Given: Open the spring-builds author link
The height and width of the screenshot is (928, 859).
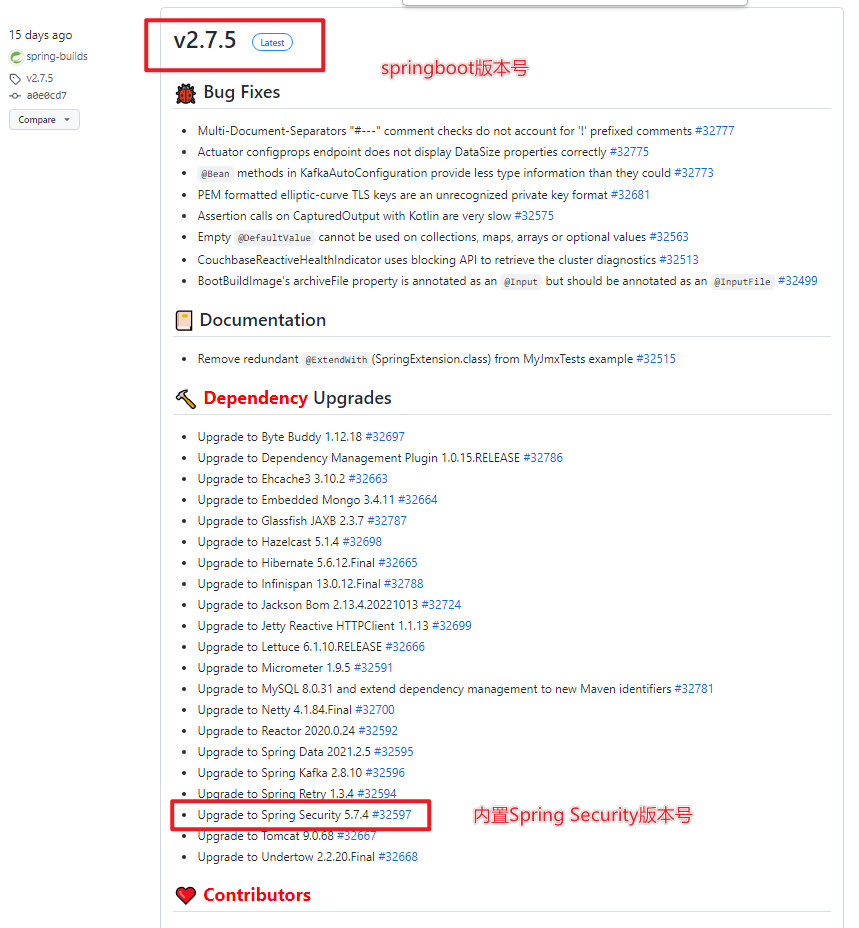Looking at the screenshot, I should click(x=57, y=56).
